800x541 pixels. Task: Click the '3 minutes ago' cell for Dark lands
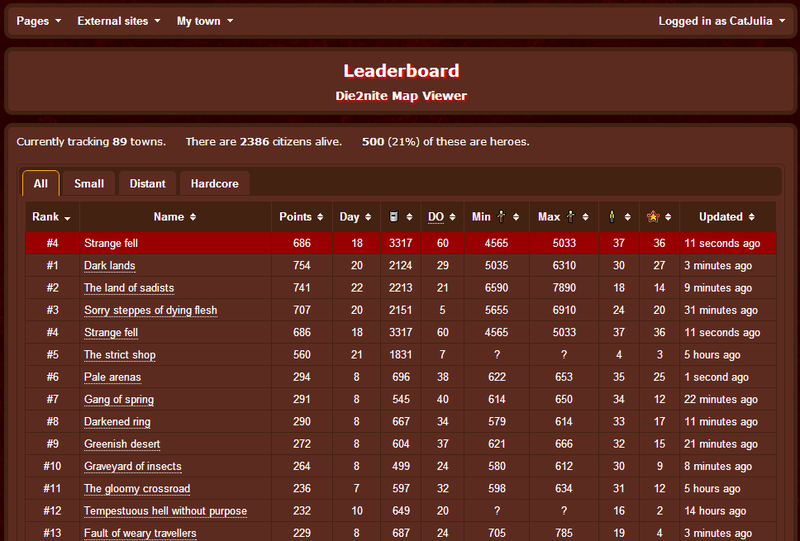[x=728, y=266]
